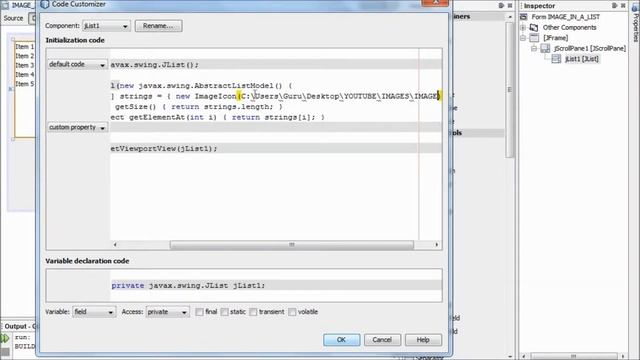Select the [JFrame] node in Inspector
The height and width of the screenshot is (360, 640).
click(x=555, y=38)
